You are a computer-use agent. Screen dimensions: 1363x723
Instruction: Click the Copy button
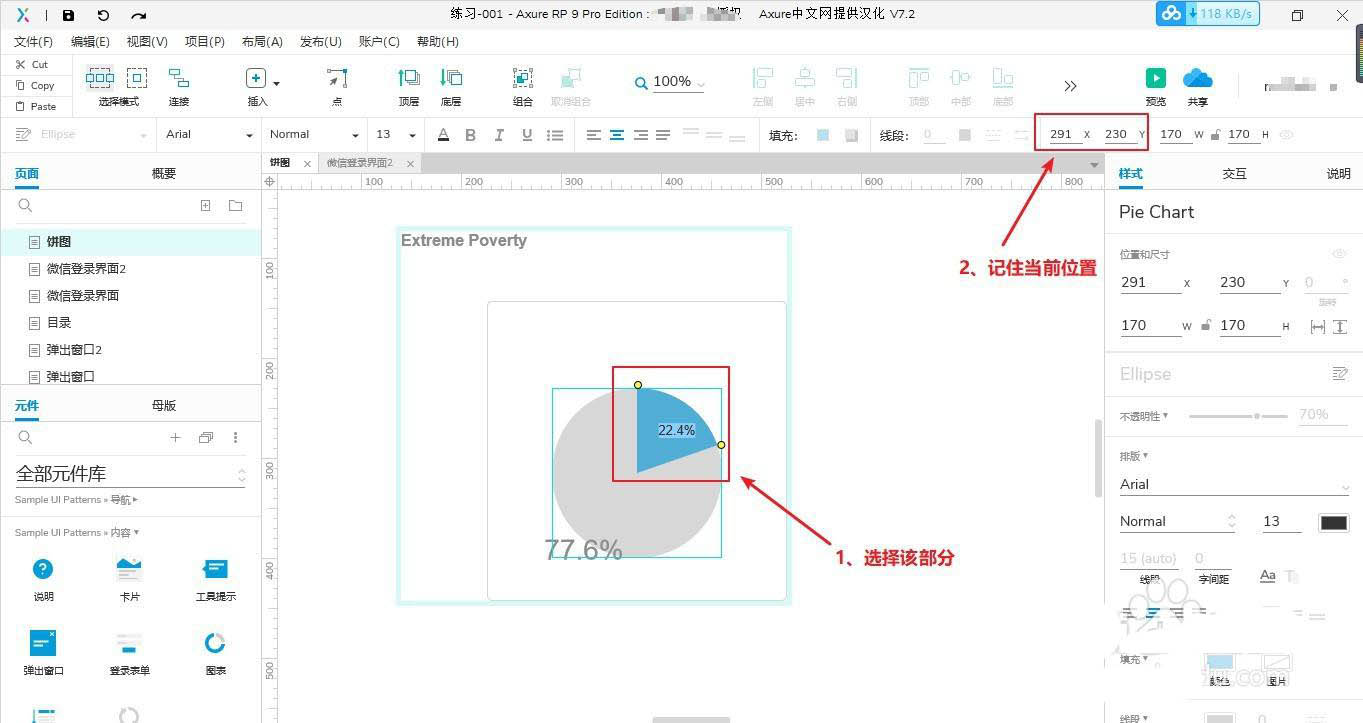pyautogui.click(x=35, y=85)
